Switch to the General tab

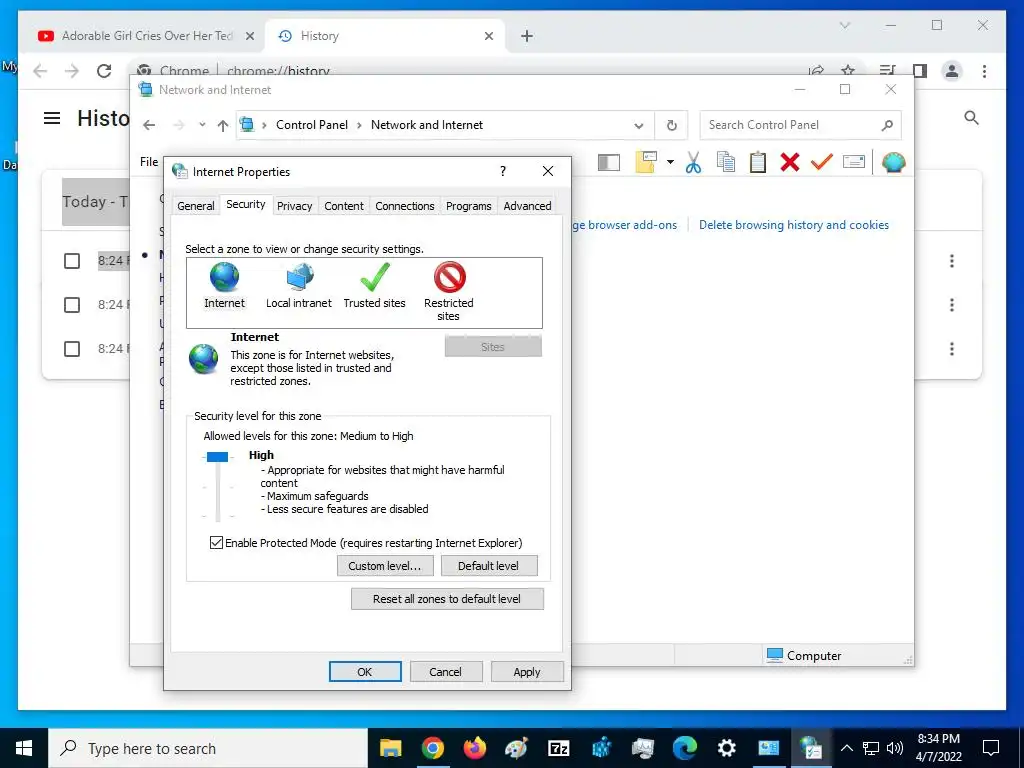[x=195, y=206]
